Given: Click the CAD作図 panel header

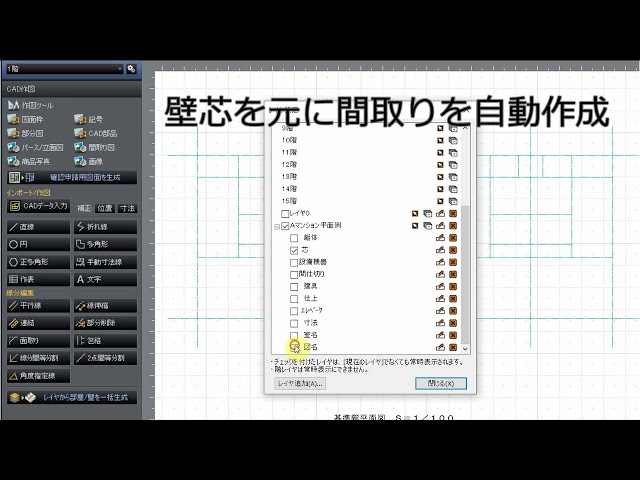Looking at the screenshot, I should pos(72,89).
